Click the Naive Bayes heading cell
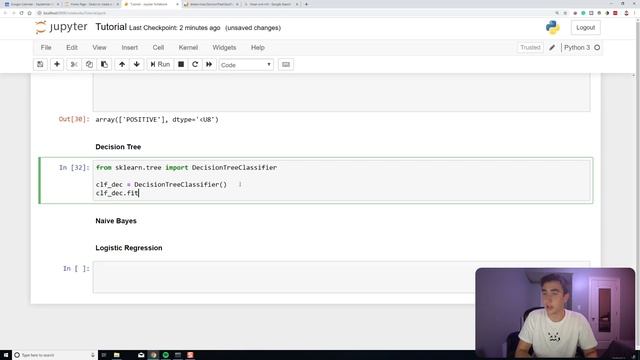Image resolution: width=640 pixels, height=360 pixels. [116, 221]
